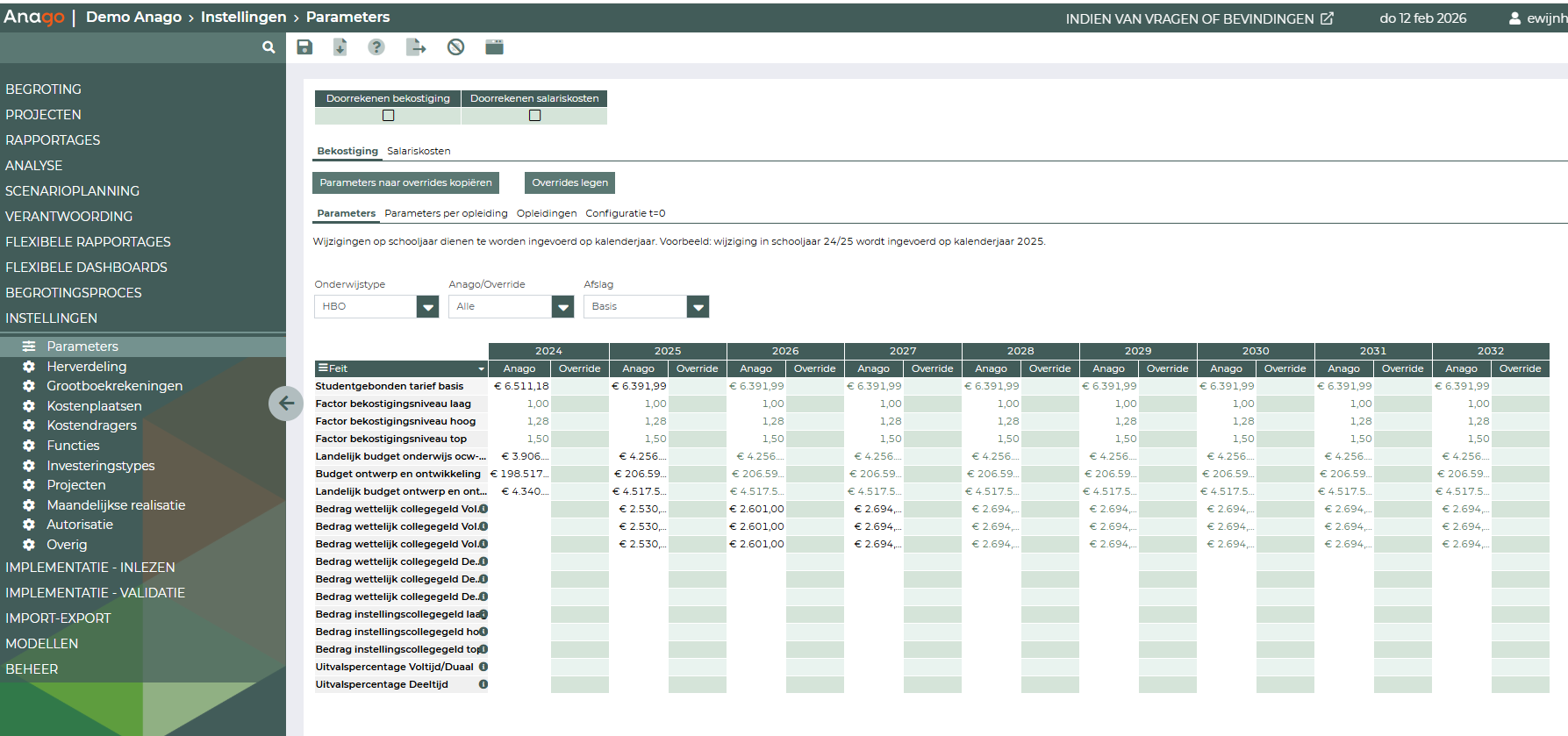The height and width of the screenshot is (736, 1568).
Task: Expand the Anago/Override dropdown
Action: pyautogui.click(x=562, y=307)
